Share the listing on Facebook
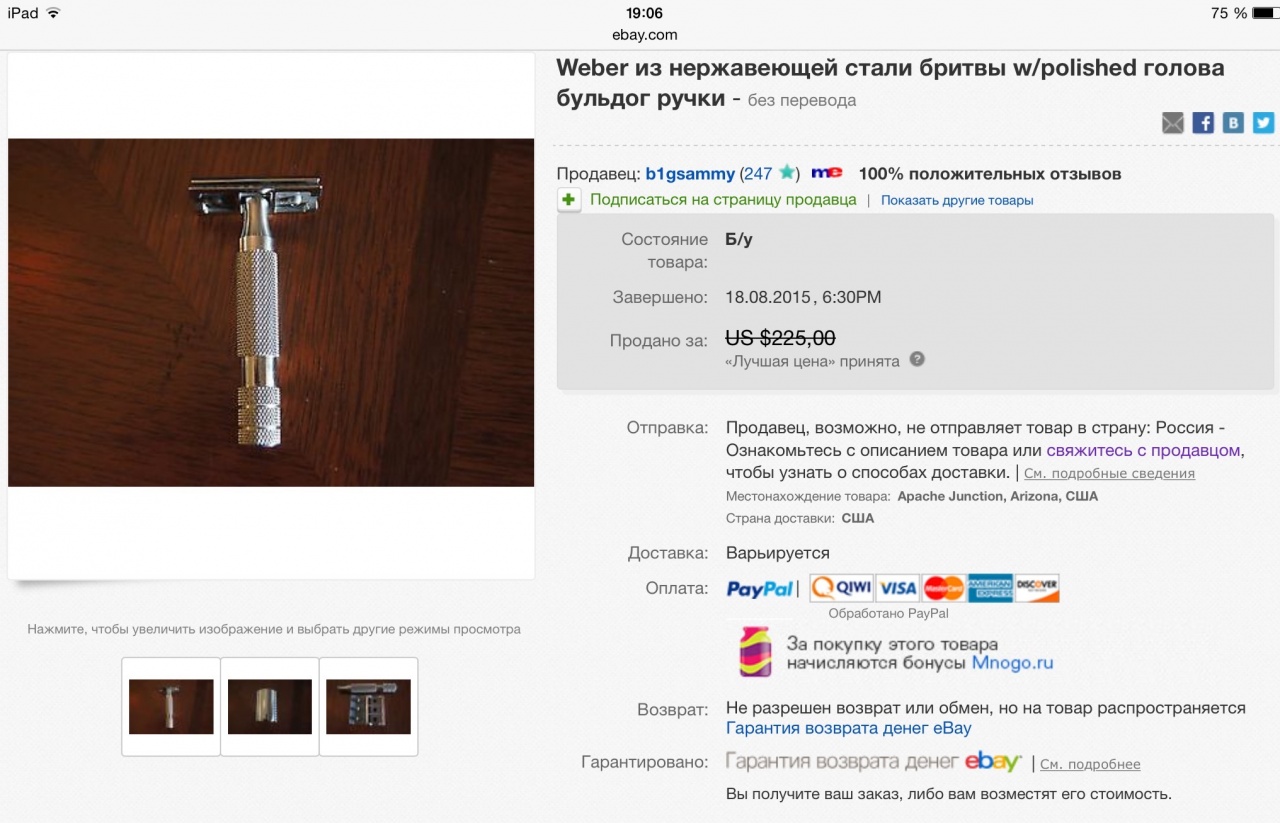 pyautogui.click(x=1203, y=123)
